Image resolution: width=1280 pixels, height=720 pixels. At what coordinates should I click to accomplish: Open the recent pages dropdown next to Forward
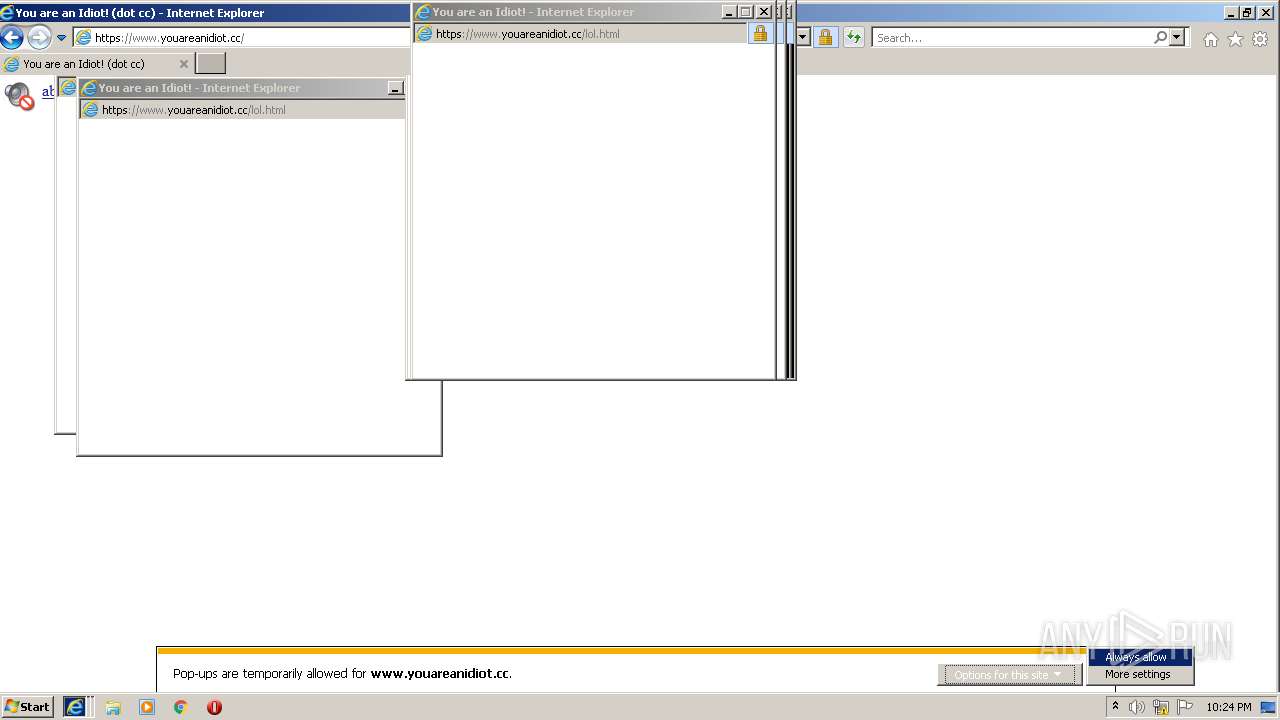click(61, 38)
